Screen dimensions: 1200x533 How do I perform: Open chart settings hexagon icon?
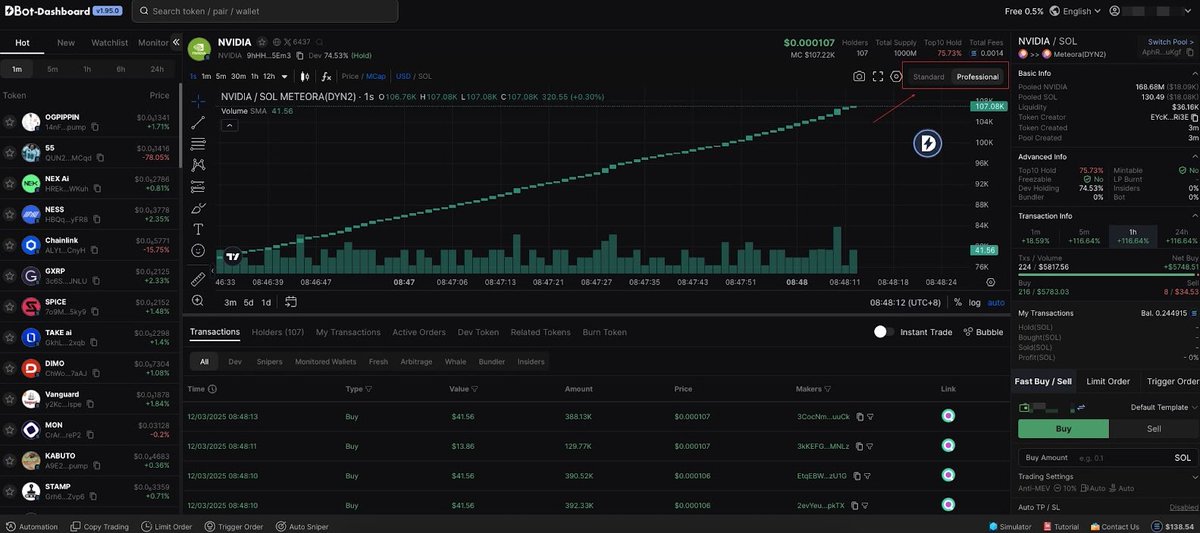click(897, 76)
